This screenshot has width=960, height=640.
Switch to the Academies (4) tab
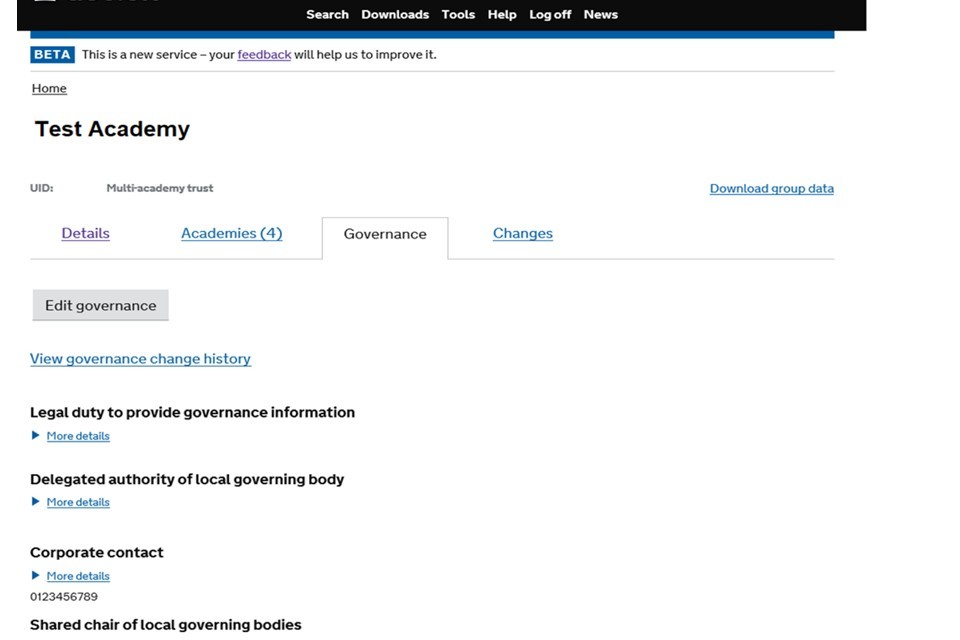click(231, 234)
